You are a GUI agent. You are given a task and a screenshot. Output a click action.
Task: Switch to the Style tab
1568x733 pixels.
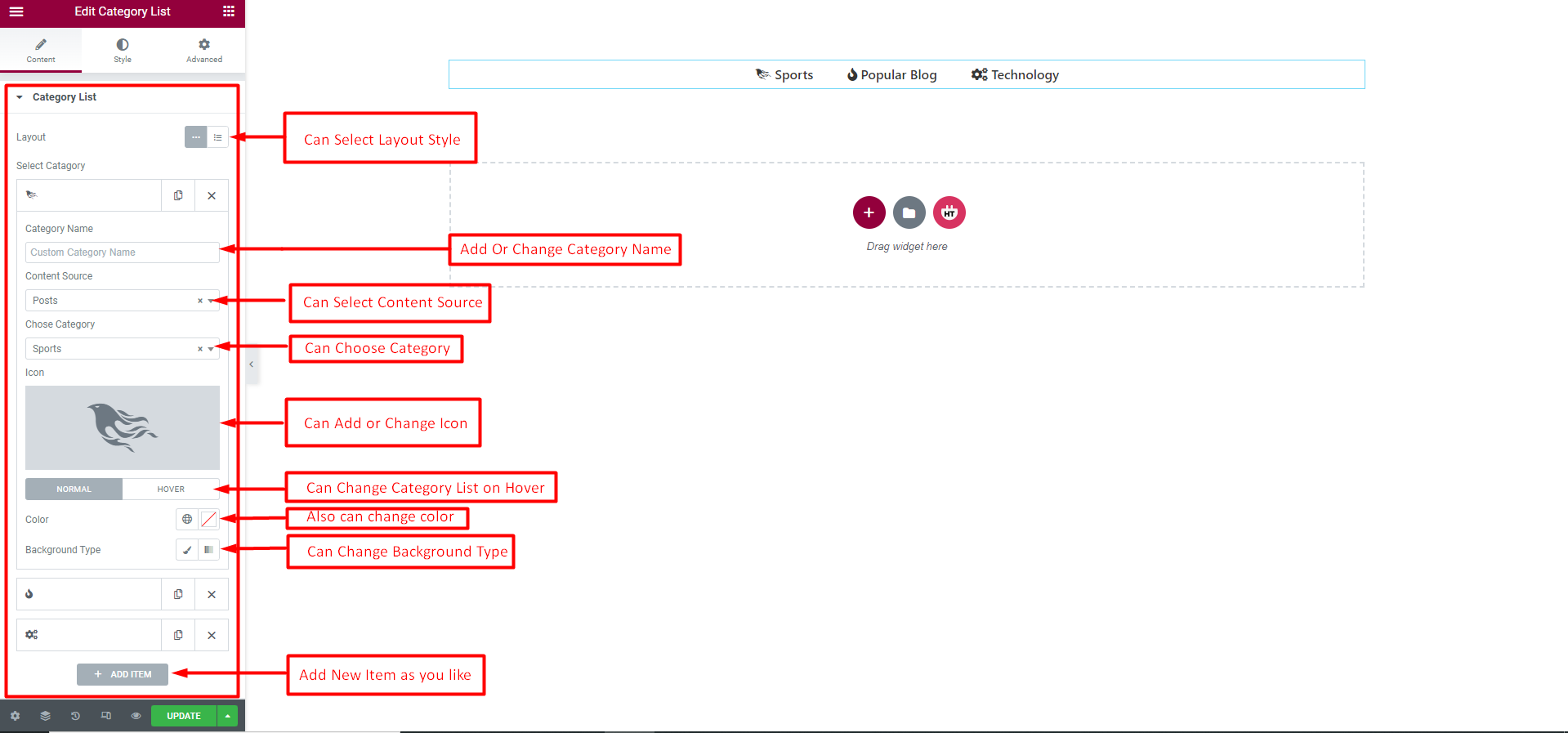pyautogui.click(x=123, y=50)
